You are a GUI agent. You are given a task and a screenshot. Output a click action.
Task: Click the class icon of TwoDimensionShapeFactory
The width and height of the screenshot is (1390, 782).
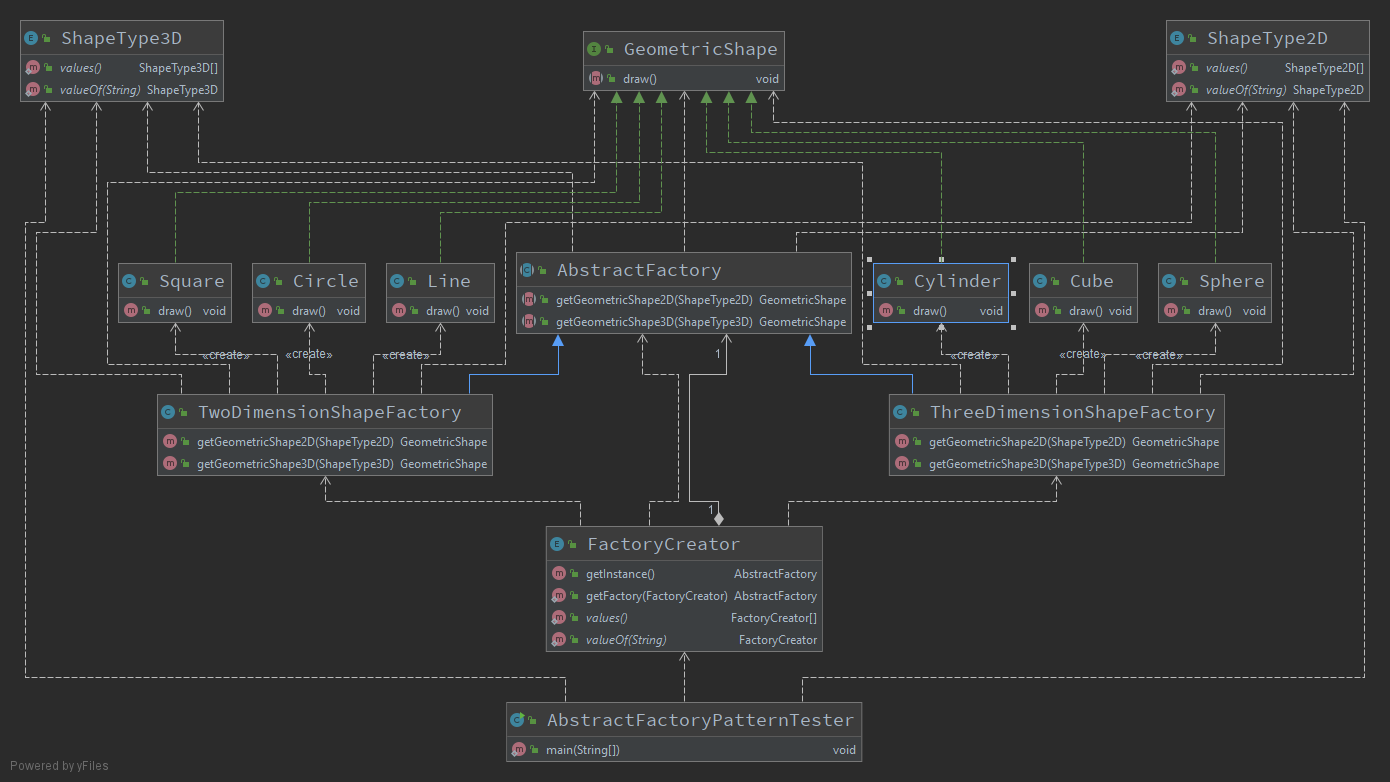click(x=167, y=411)
